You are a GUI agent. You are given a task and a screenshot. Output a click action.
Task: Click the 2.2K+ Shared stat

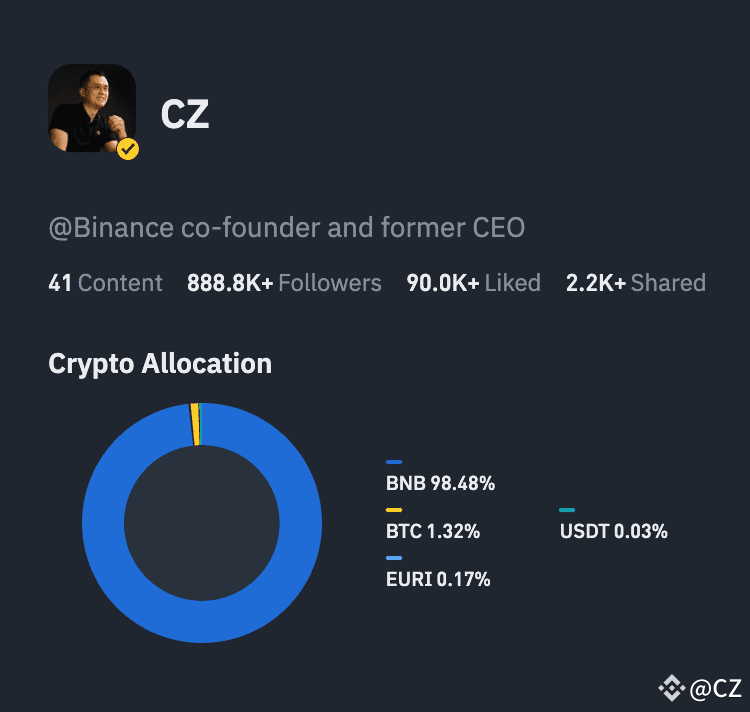[636, 283]
